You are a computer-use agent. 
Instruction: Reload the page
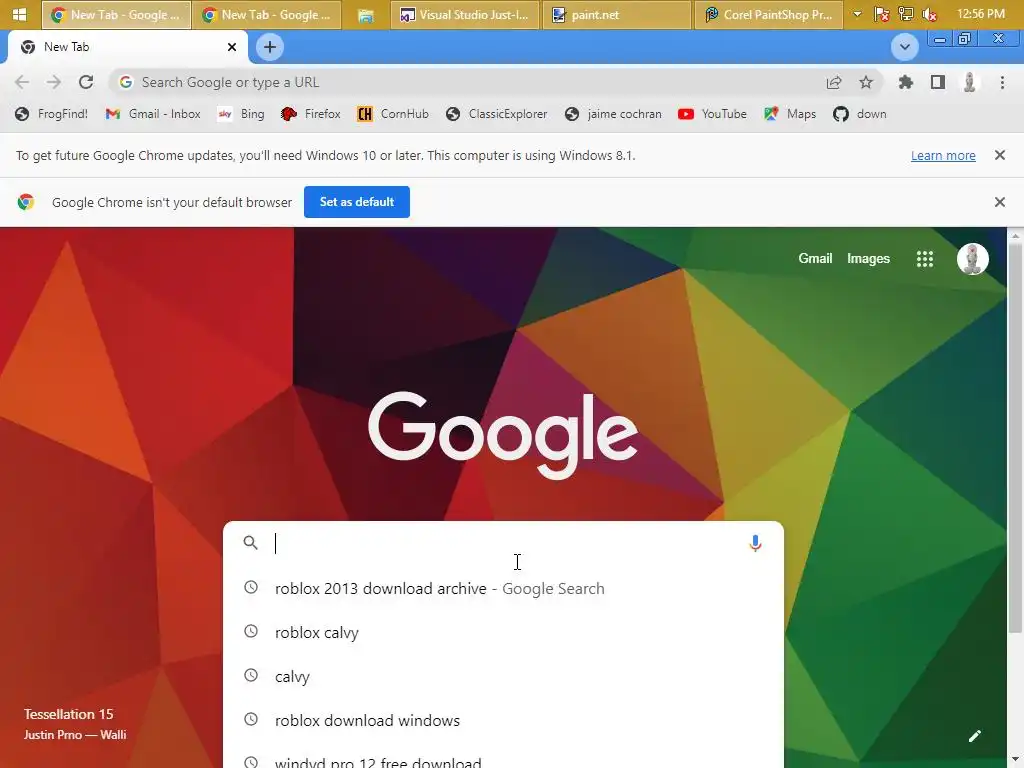coord(86,82)
